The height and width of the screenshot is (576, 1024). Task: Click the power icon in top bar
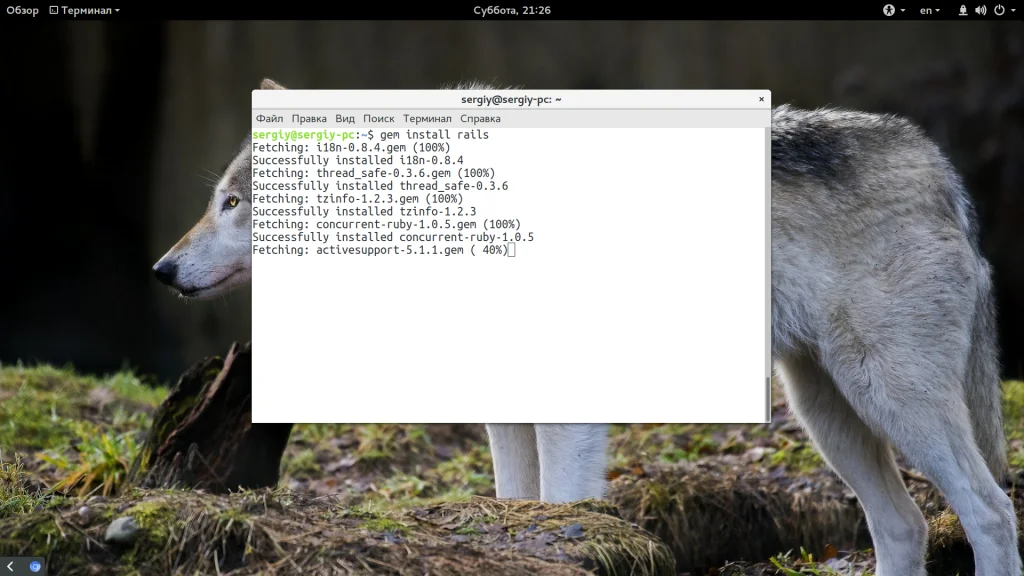pyautogui.click(x=999, y=10)
